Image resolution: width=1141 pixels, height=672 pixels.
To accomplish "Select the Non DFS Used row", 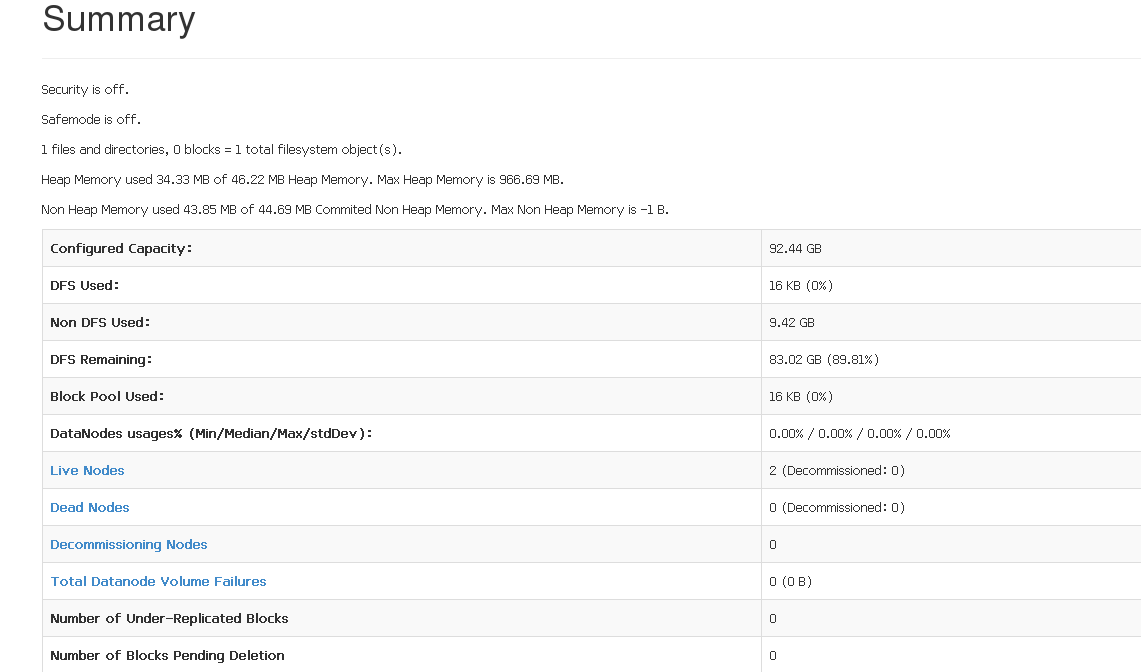I will pos(104,322).
